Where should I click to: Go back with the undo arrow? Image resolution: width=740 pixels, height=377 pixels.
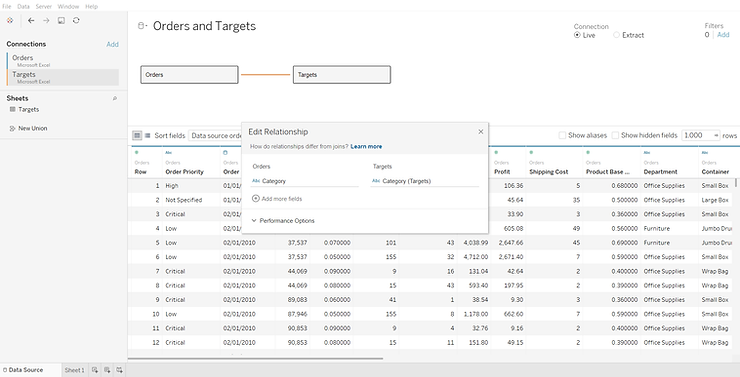pyautogui.click(x=31, y=20)
